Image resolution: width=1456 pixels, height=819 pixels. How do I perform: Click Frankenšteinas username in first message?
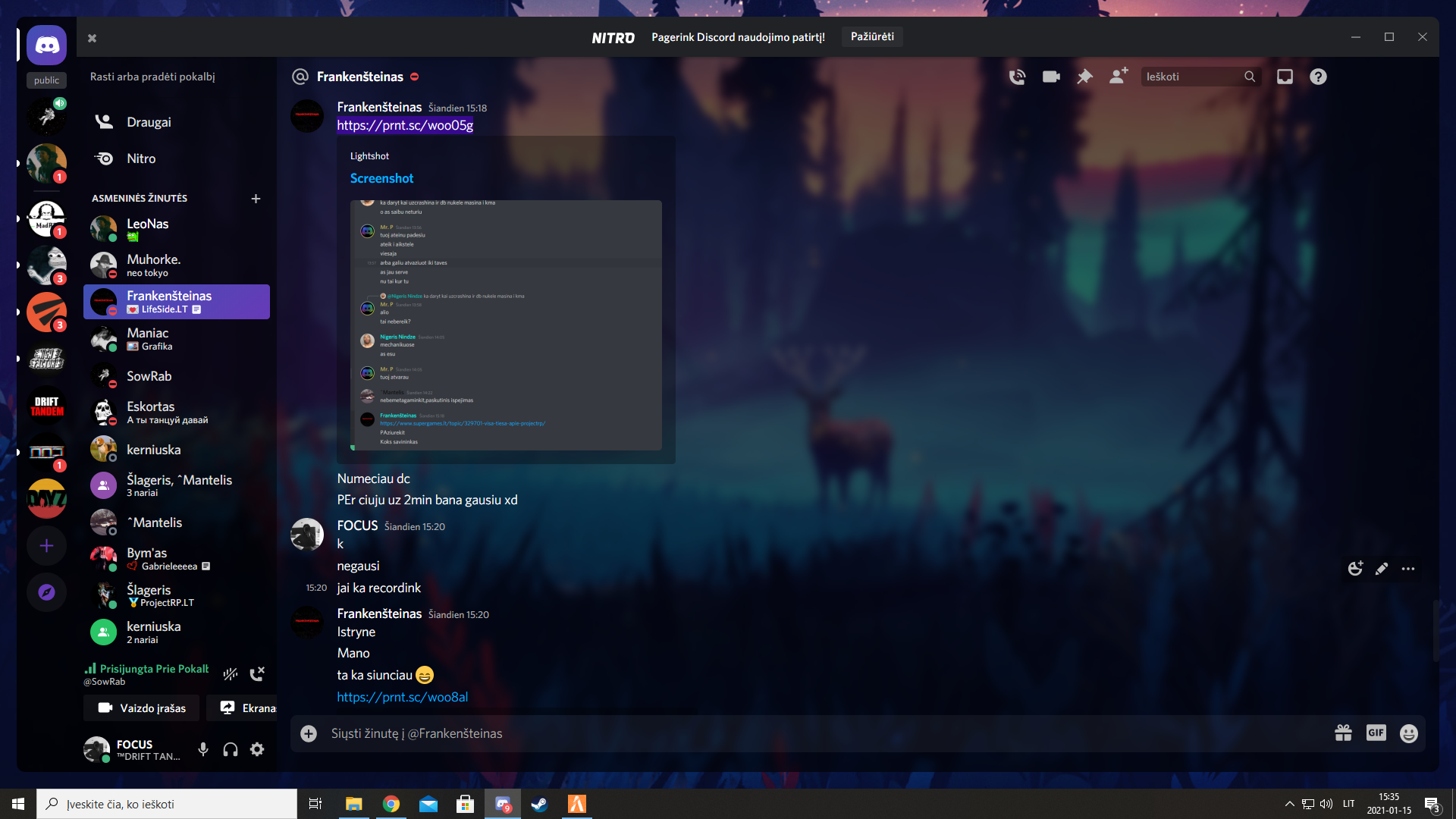point(379,107)
